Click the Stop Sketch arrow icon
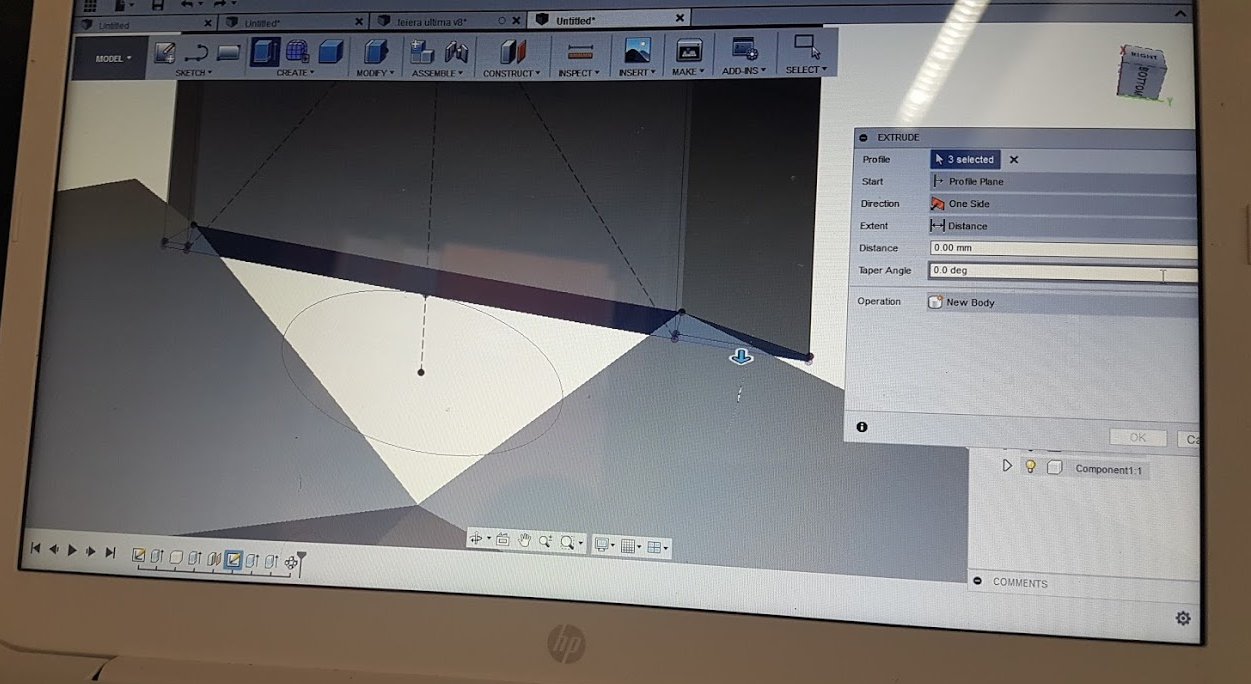This screenshot has width=1251, height=684. click(x=196, y=54)
